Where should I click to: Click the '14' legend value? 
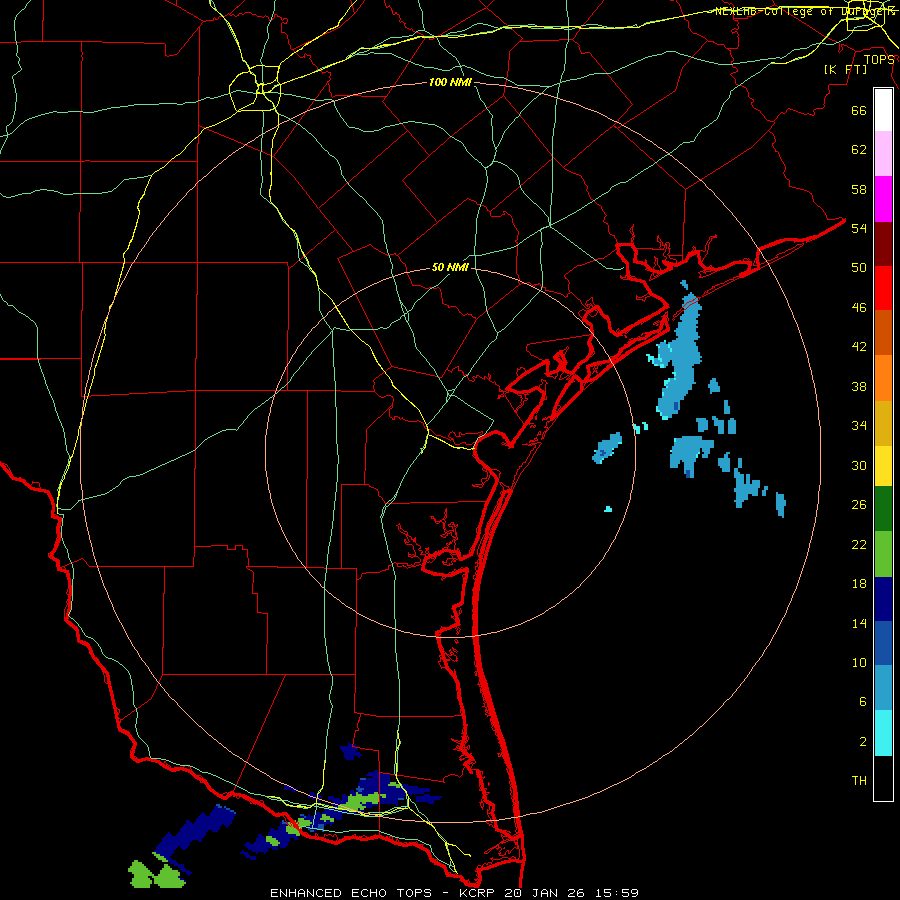point(859,623)
